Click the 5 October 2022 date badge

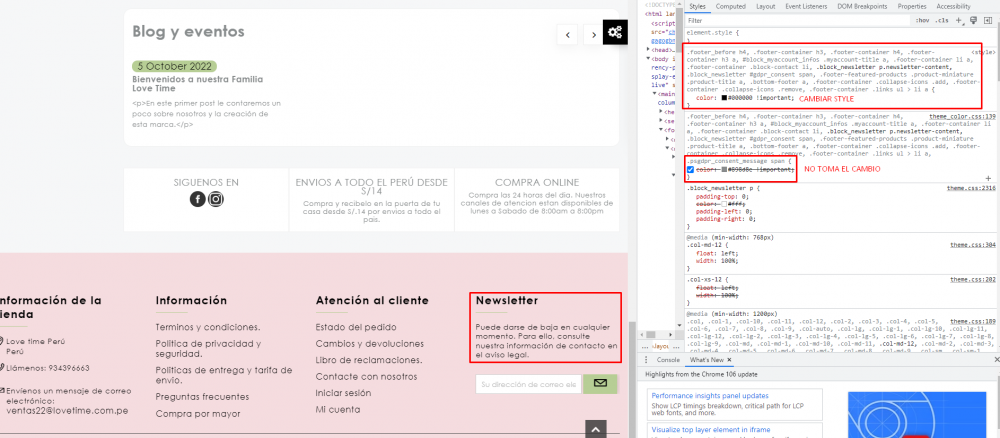pyautogui.click(x=174, y=66)
